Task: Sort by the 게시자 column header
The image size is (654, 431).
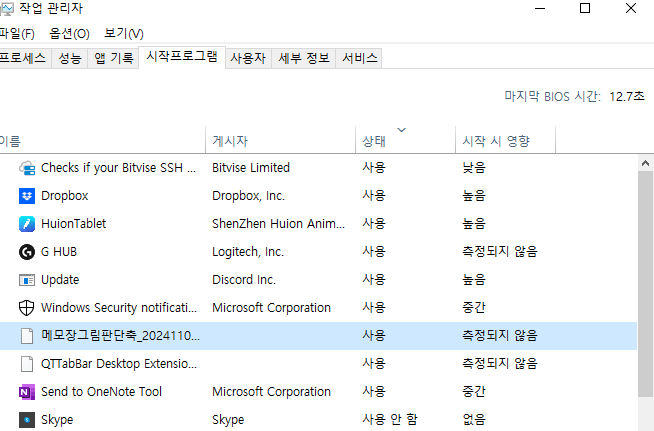Action: [x=280, y=140]
